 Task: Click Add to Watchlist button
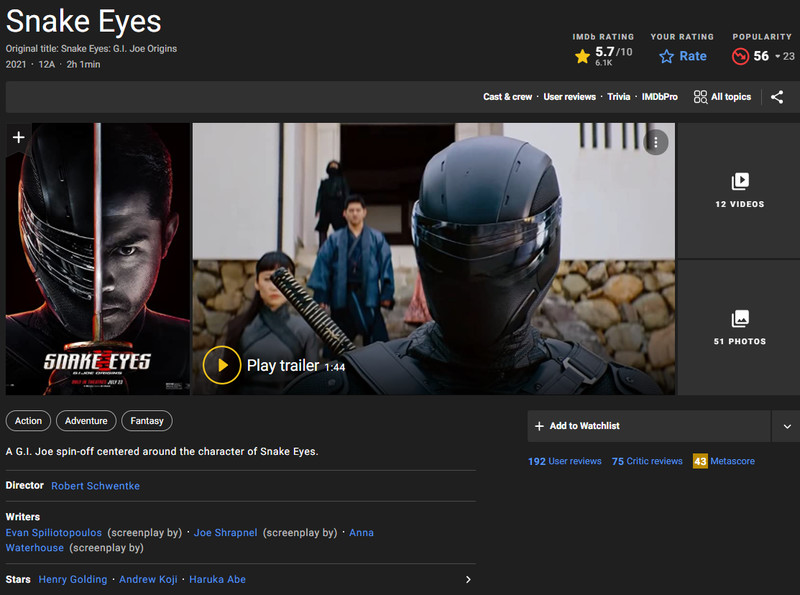(649, 426)
